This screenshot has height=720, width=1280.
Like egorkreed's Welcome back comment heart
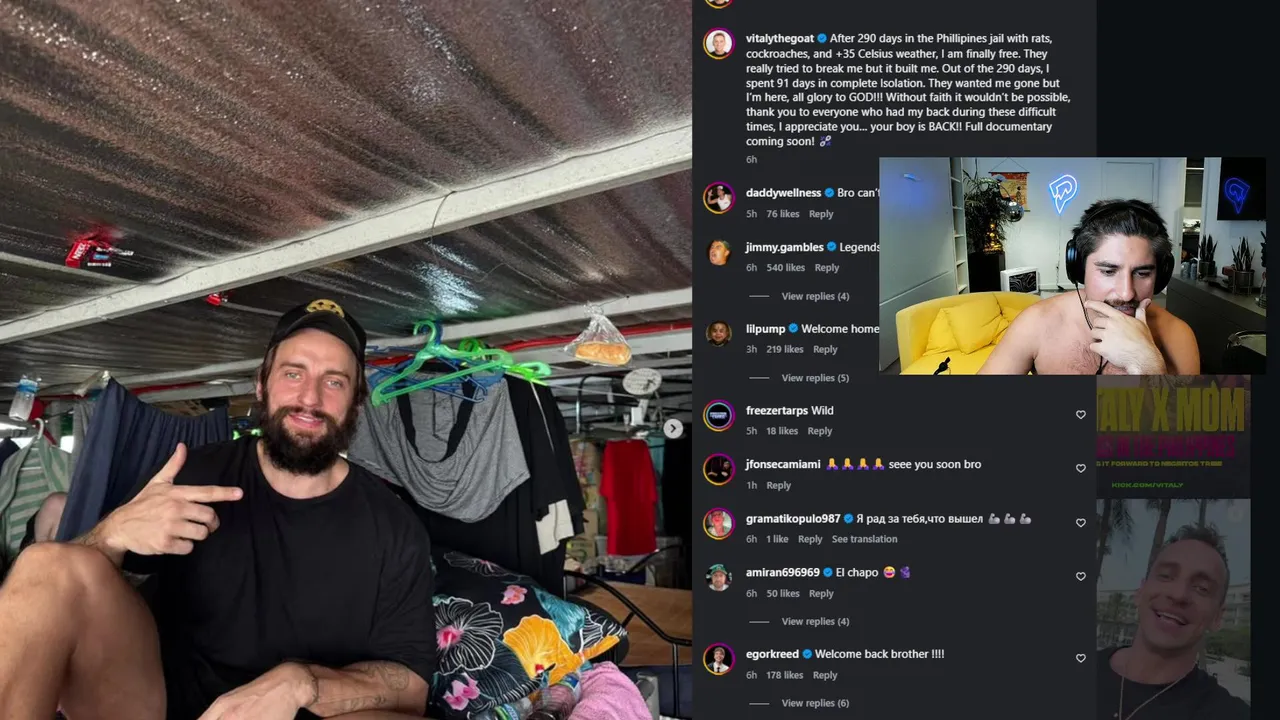coord(1080,658)
